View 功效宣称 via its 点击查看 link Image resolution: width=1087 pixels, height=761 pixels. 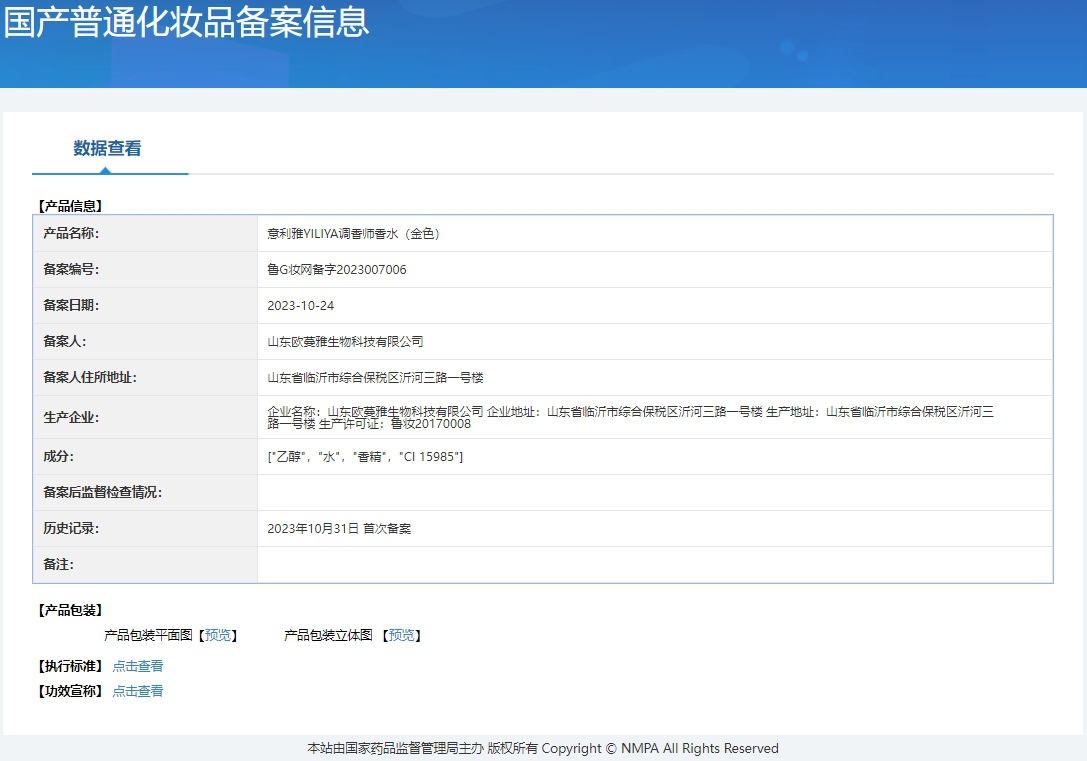(x=137, y=690)
